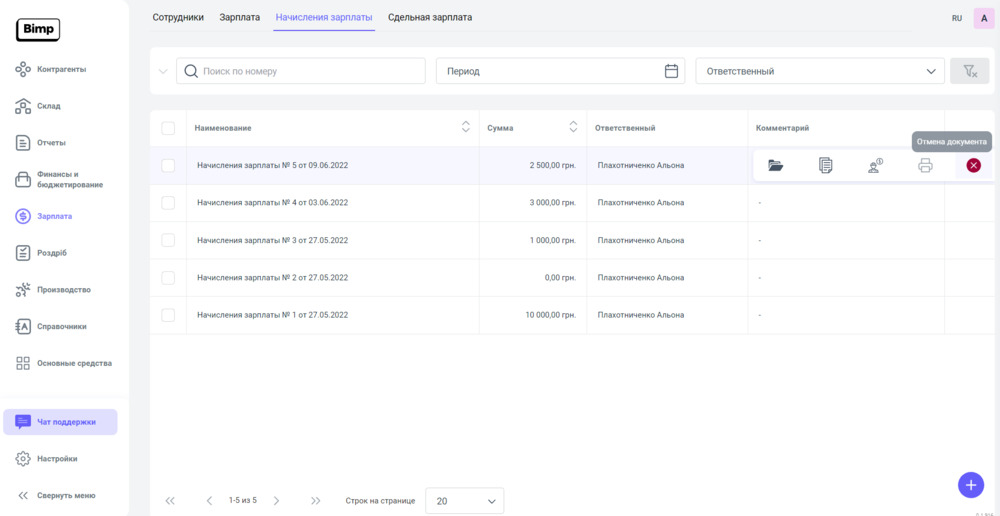Viewport: 1000px width, 516px height.
Task: Switch to the Сотрудники tab
Action: click(178, 17)
